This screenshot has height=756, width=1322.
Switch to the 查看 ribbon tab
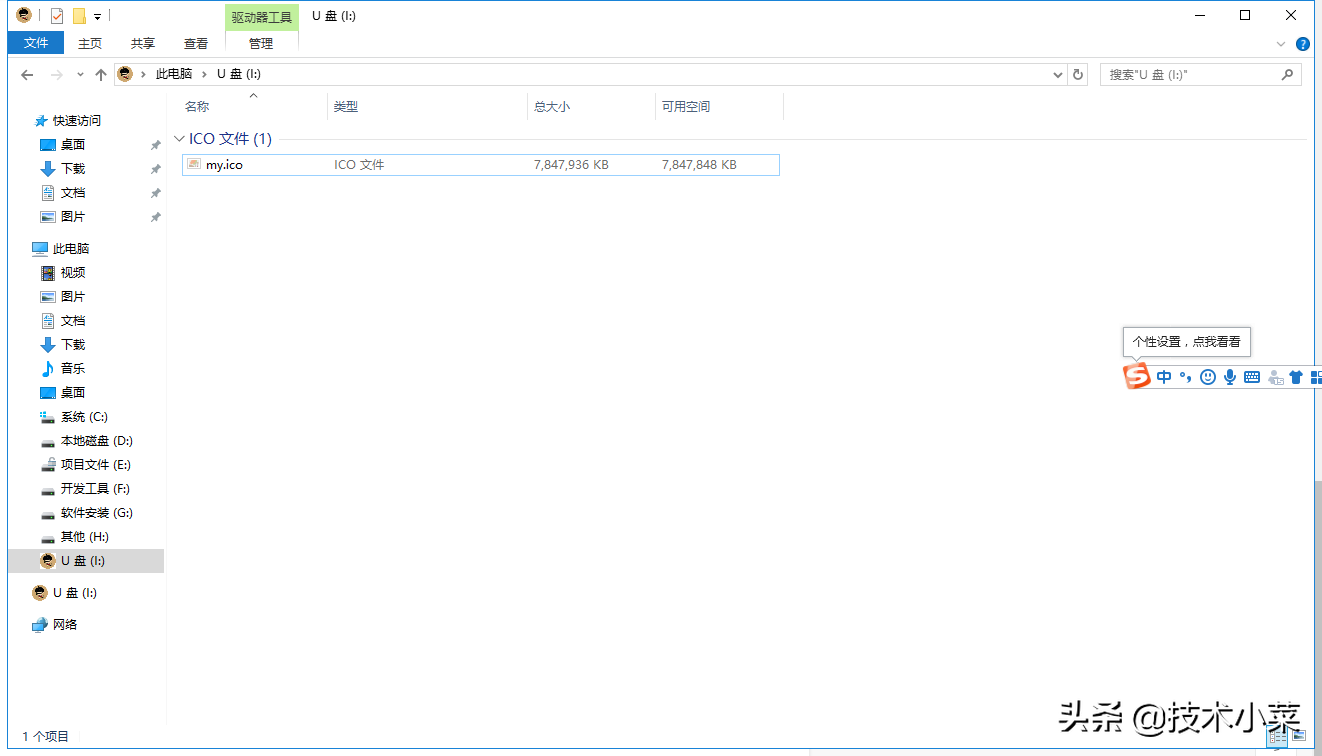coord(196,43)
